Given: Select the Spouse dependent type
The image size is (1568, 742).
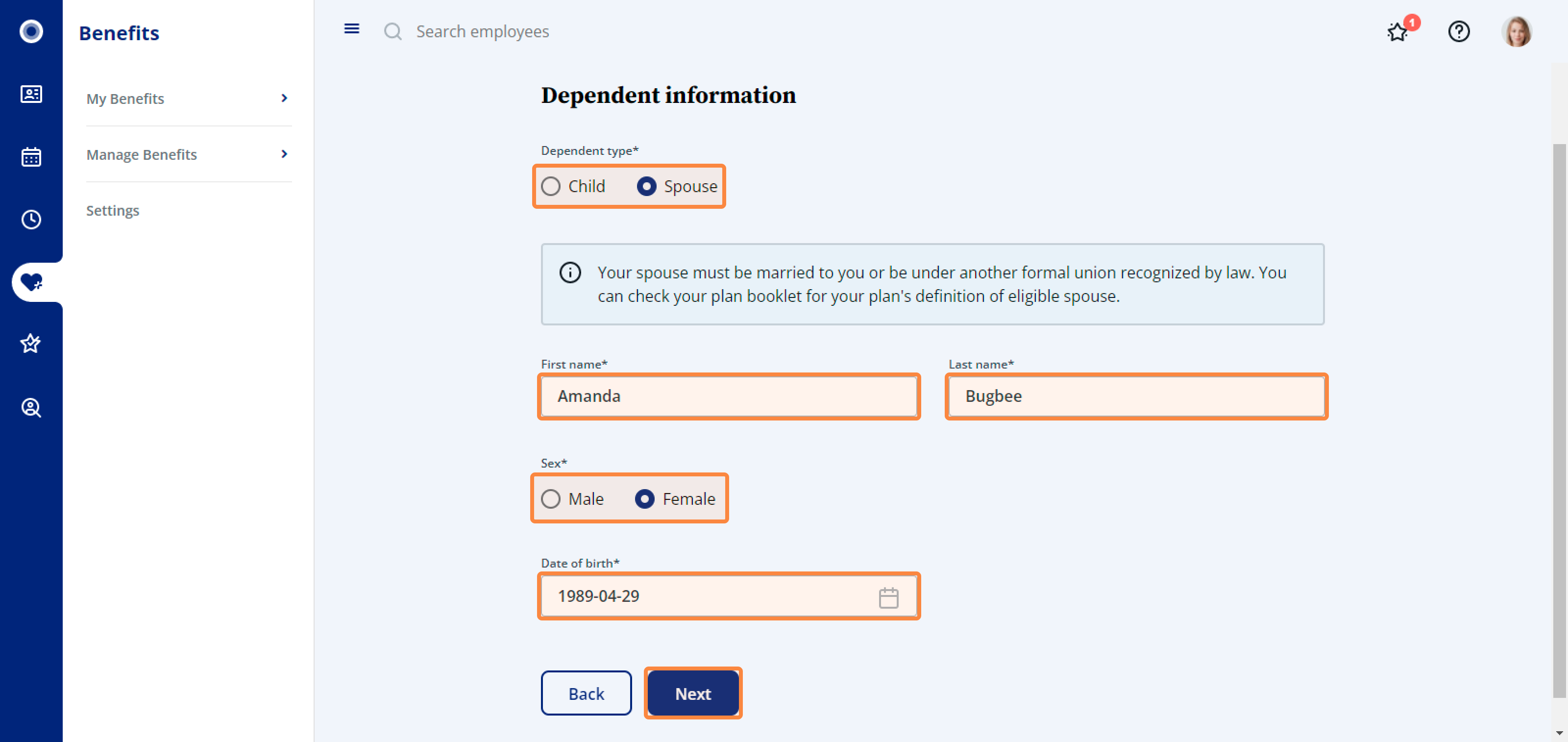Looking at the screenshot, I should (x=646, y=186).
